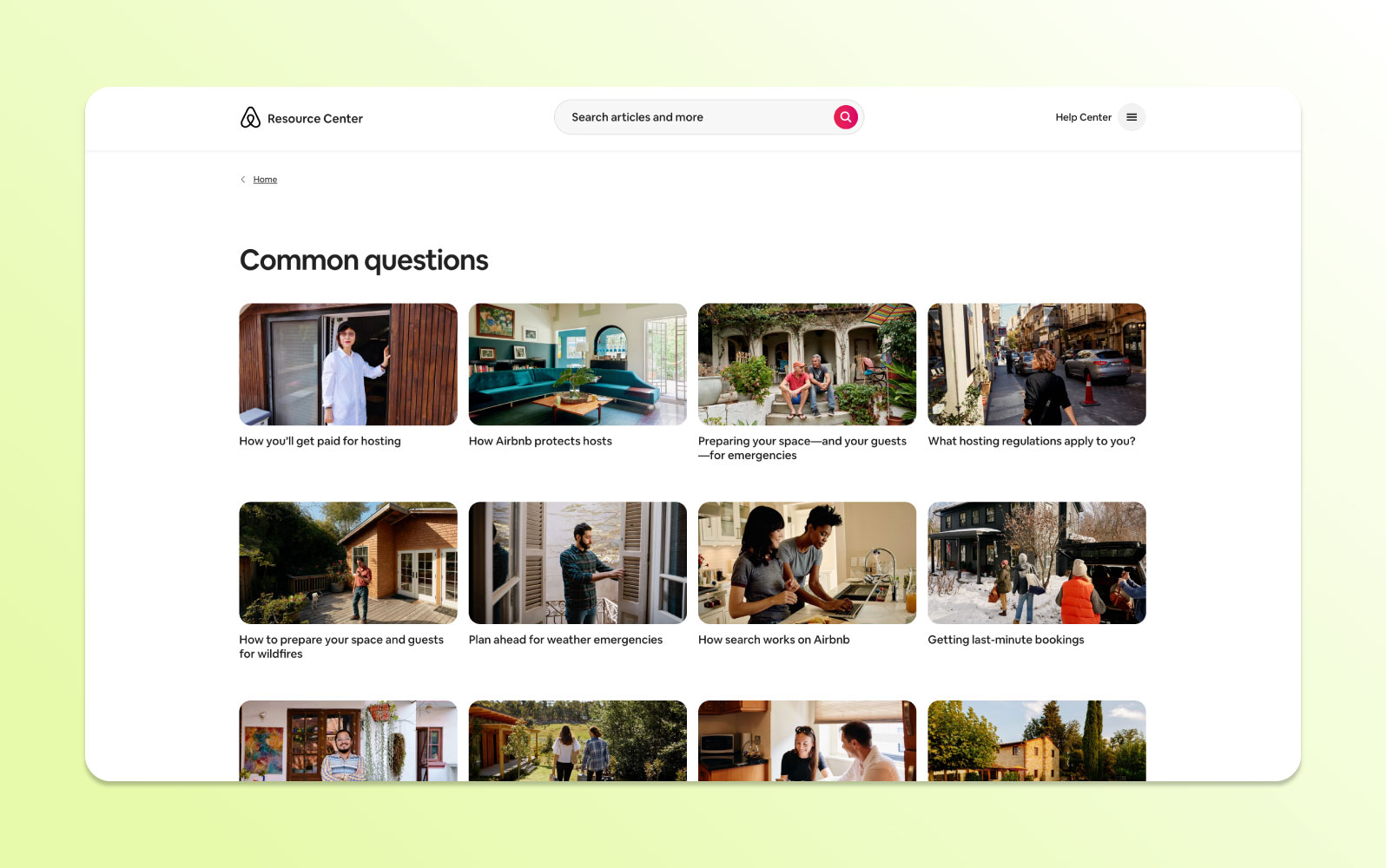
Task: Click thumbnail of couple talking in kitchen
Action: tap(807, 740)
